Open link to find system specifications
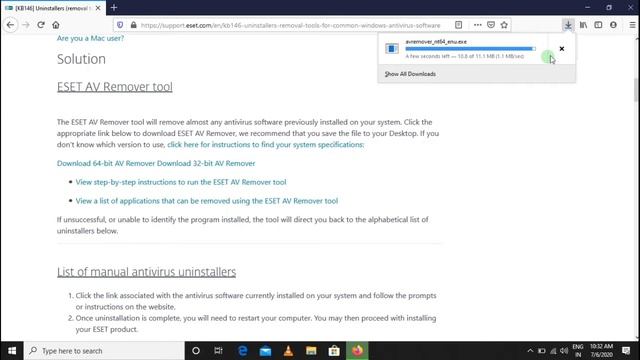The height and width of the screenshot is (360, 640). tap(265, 144)
